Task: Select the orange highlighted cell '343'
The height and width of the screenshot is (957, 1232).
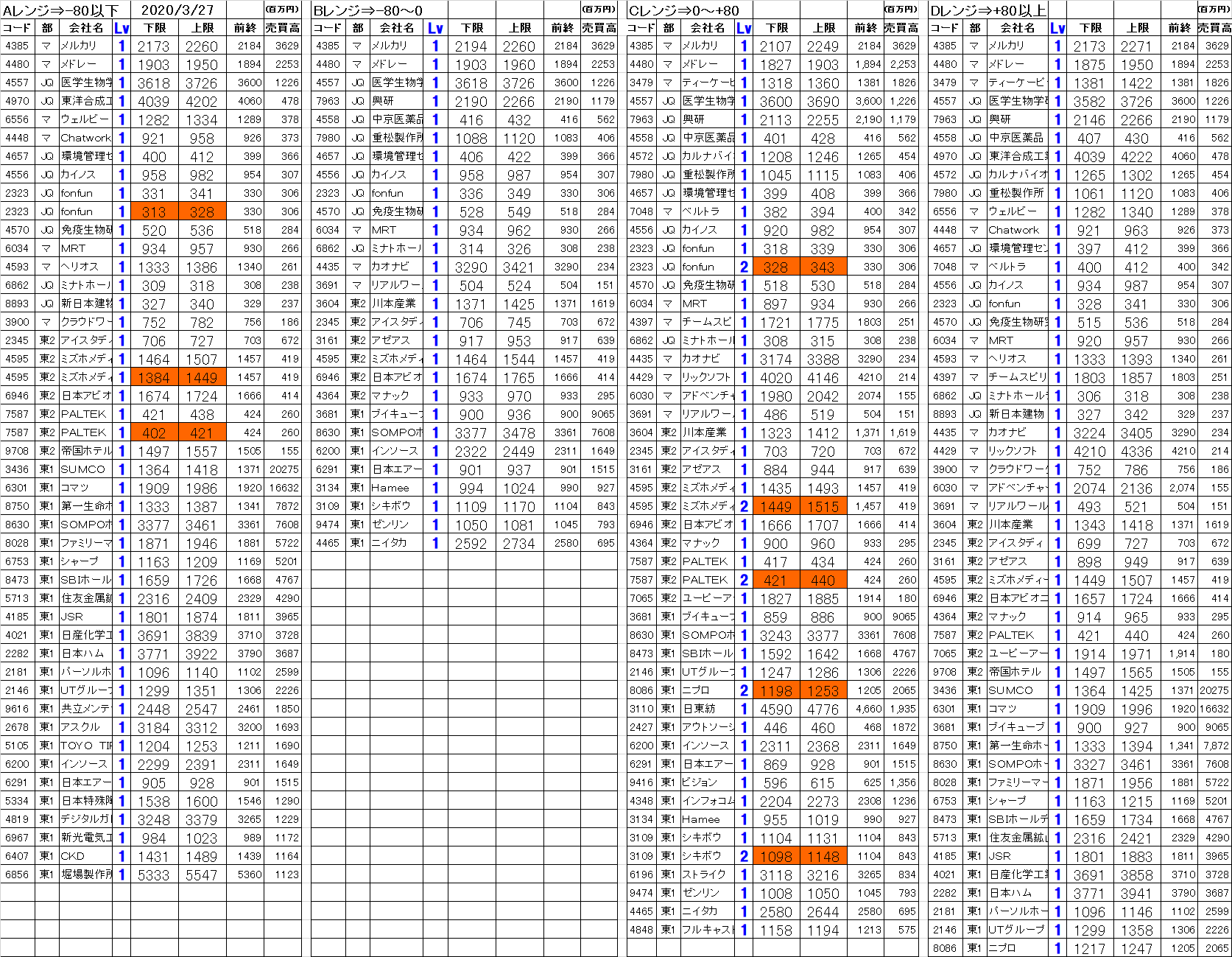Action: [823, 267]
